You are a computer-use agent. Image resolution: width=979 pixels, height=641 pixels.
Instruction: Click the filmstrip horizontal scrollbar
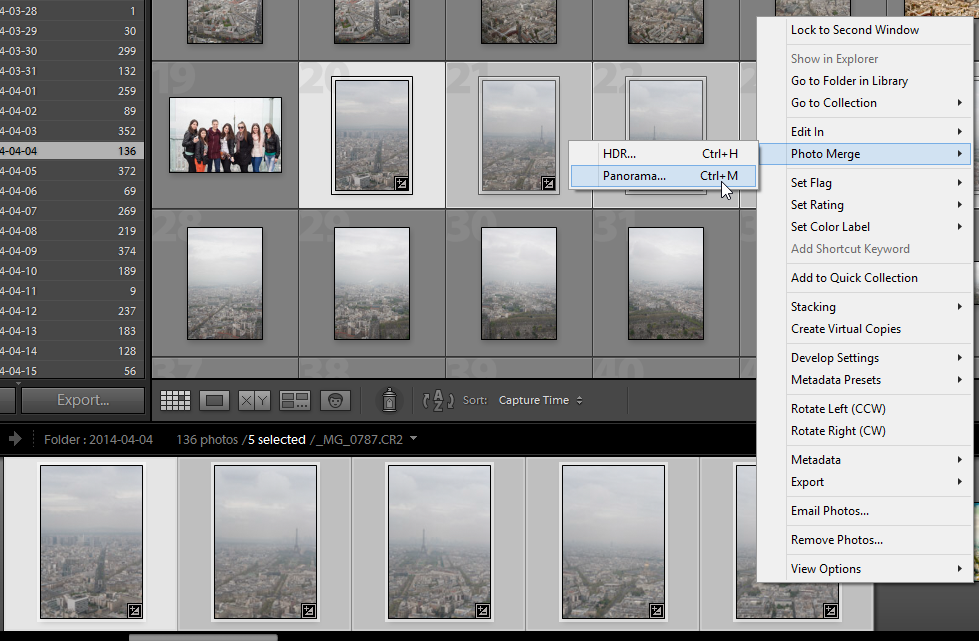[203, 637]
